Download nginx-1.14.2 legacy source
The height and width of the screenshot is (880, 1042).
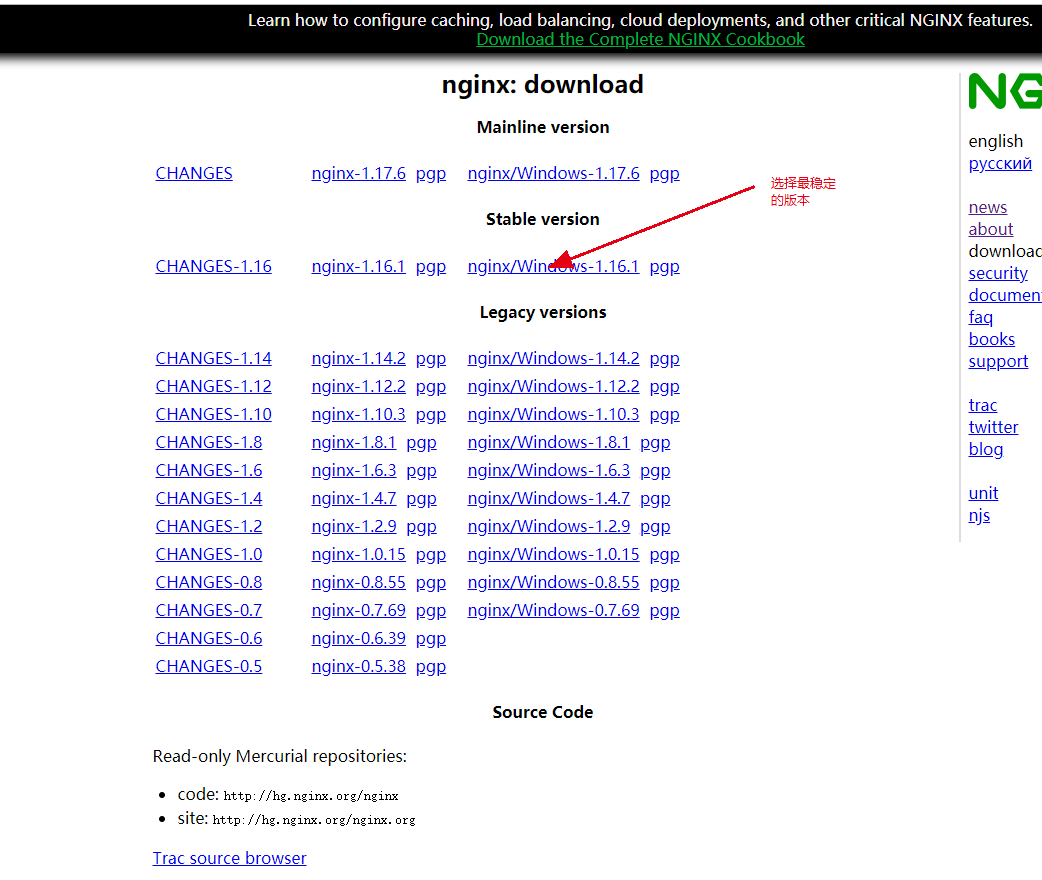pyautogui.click(x=358, y=358)
